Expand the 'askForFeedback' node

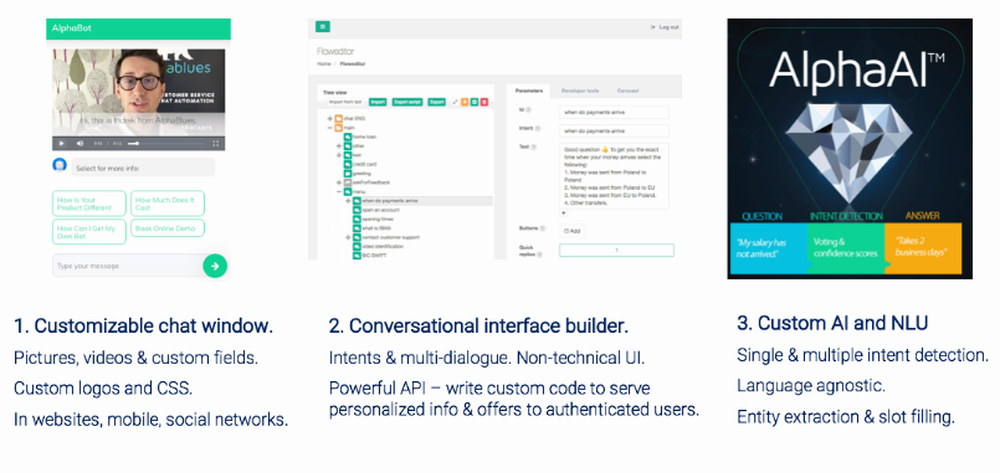click(x=339, y=182)
